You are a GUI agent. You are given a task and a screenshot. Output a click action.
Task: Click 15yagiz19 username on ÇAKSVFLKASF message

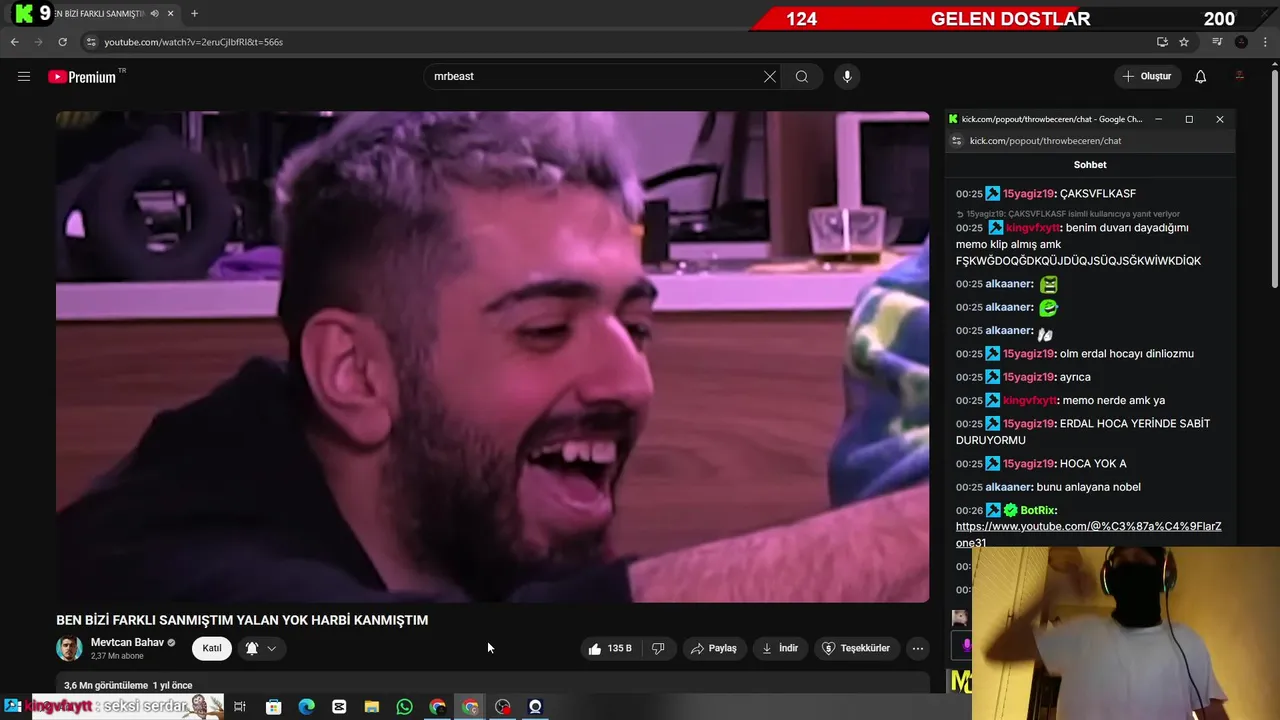click(1028, 193)
